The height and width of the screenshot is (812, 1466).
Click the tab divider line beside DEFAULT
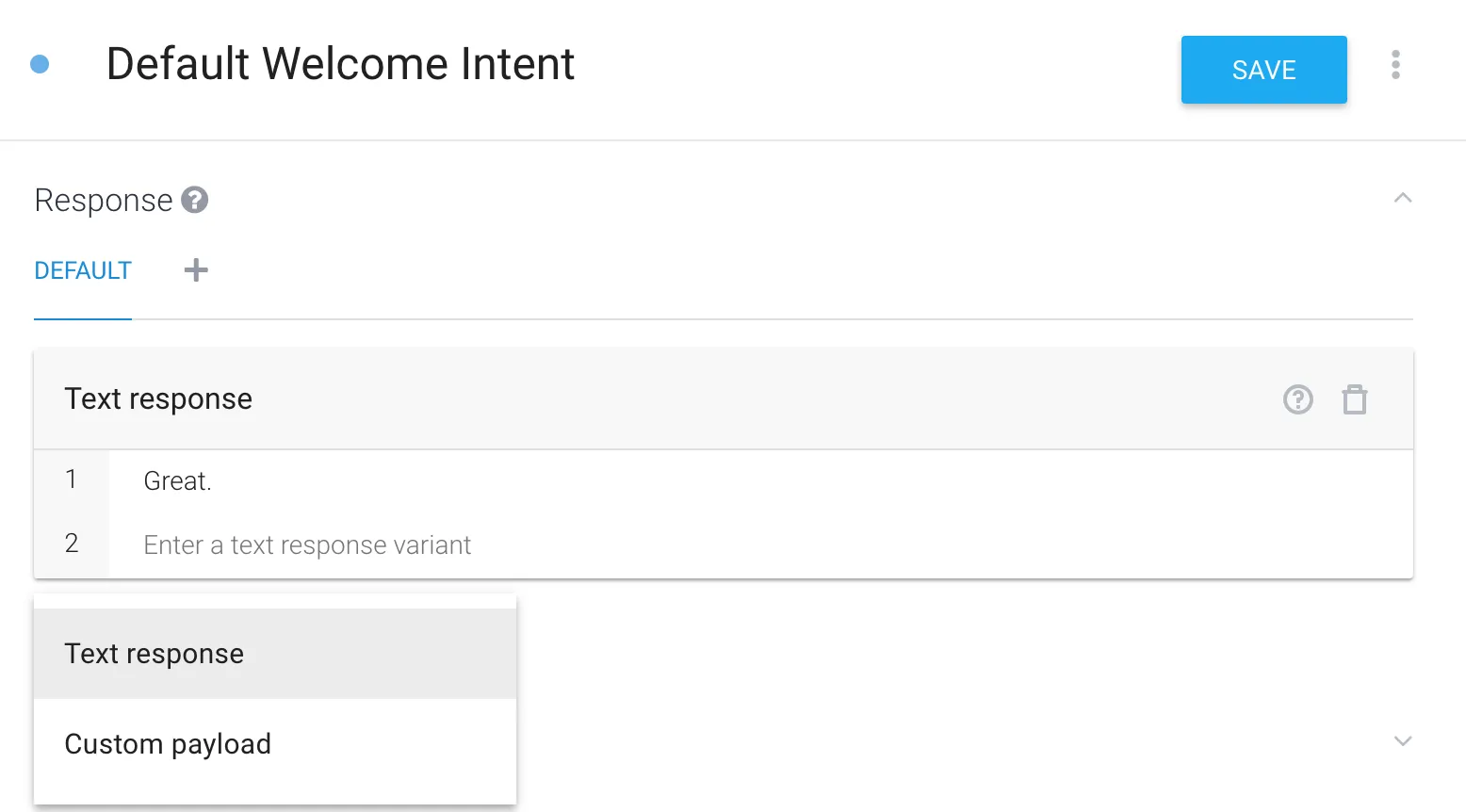tap(773, 319)
